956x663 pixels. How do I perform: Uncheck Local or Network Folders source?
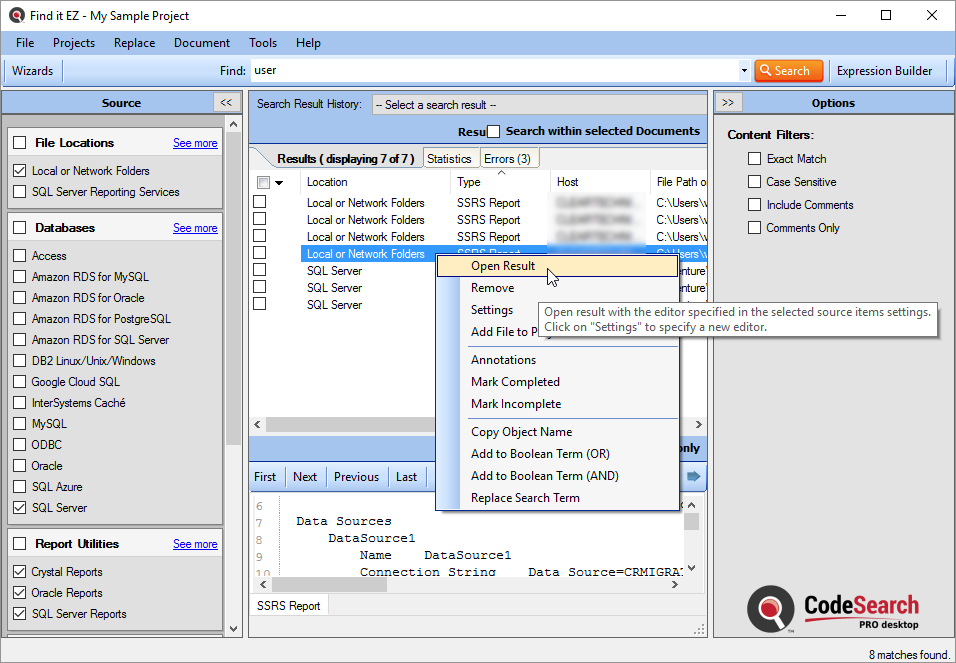(20, 171)
